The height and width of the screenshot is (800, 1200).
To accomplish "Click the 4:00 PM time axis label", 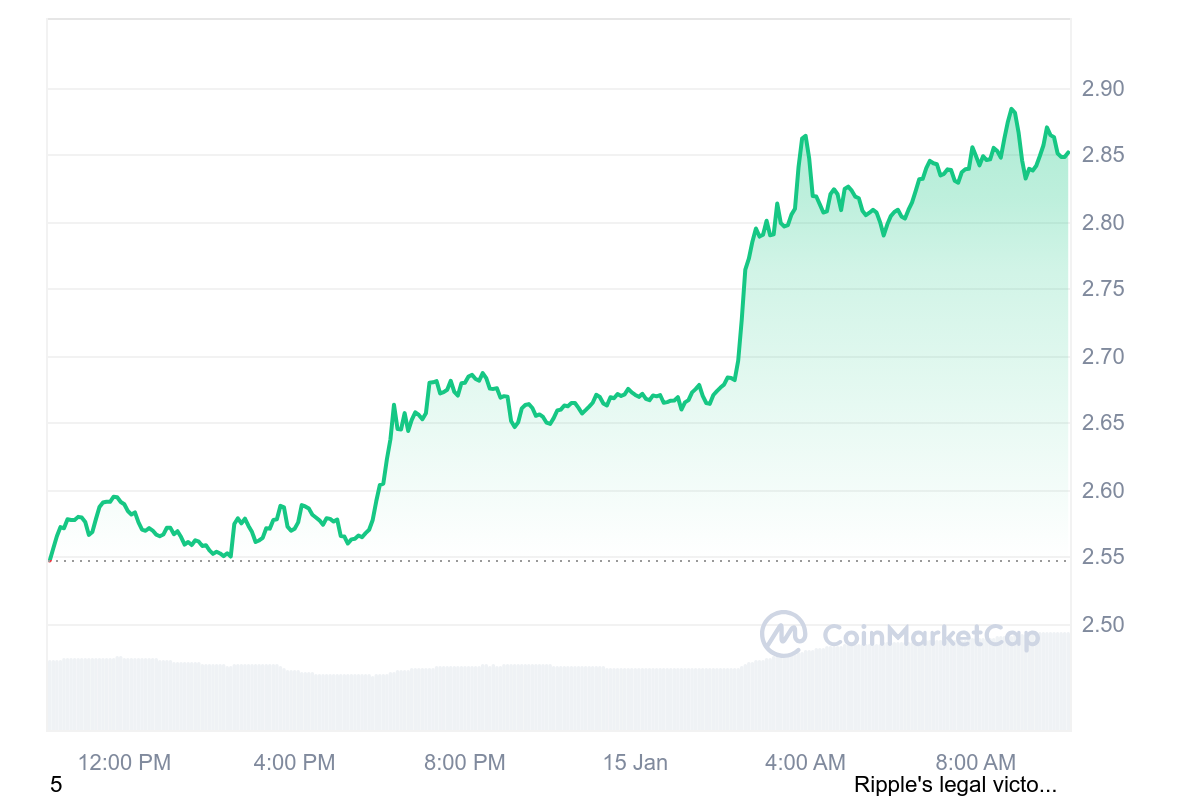I will 294,763.
